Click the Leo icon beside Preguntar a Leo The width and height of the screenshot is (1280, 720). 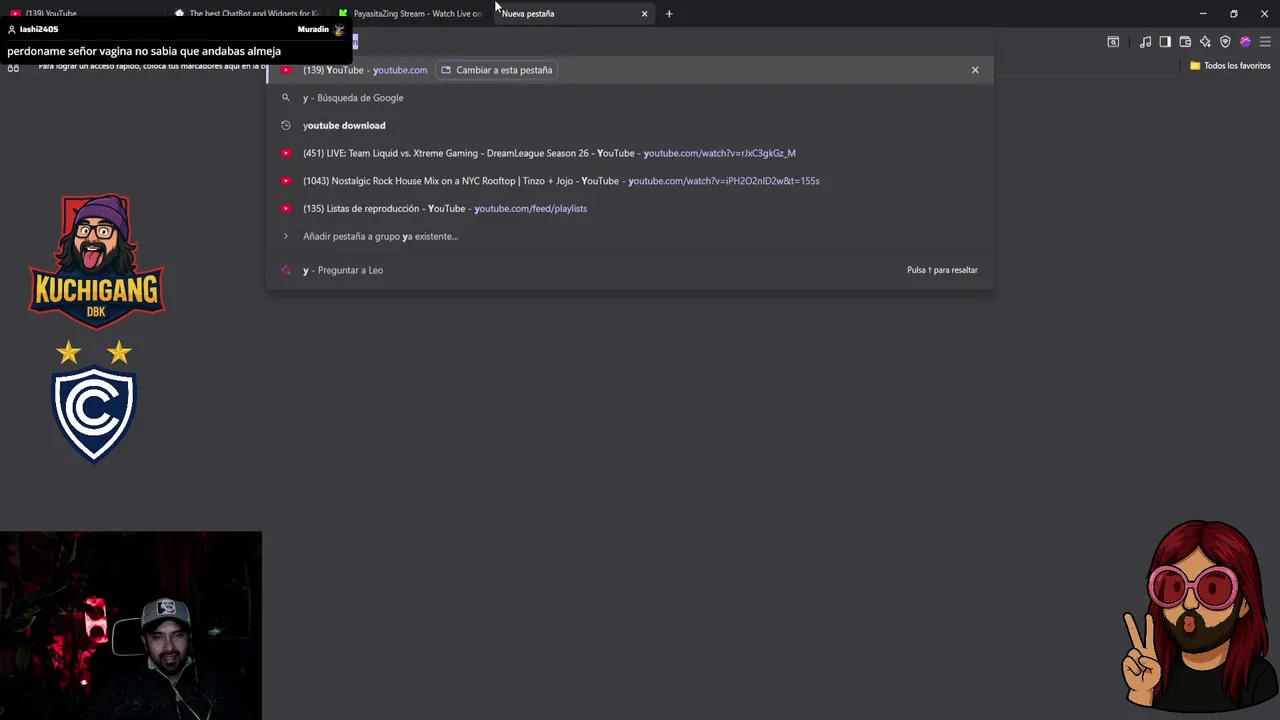click(x=286, y=270)
